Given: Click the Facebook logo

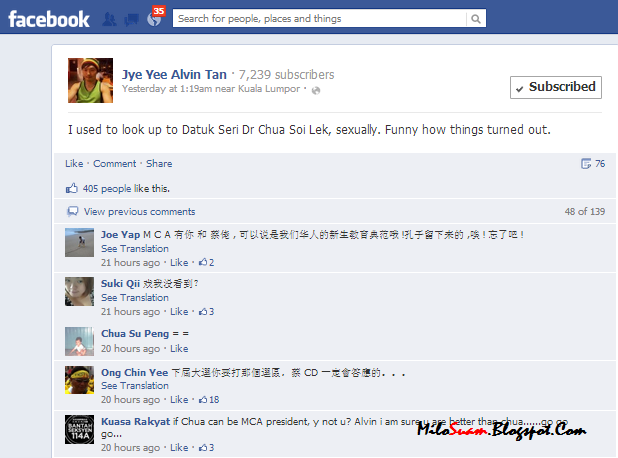Looking at the screenshot, I should 49,19.
